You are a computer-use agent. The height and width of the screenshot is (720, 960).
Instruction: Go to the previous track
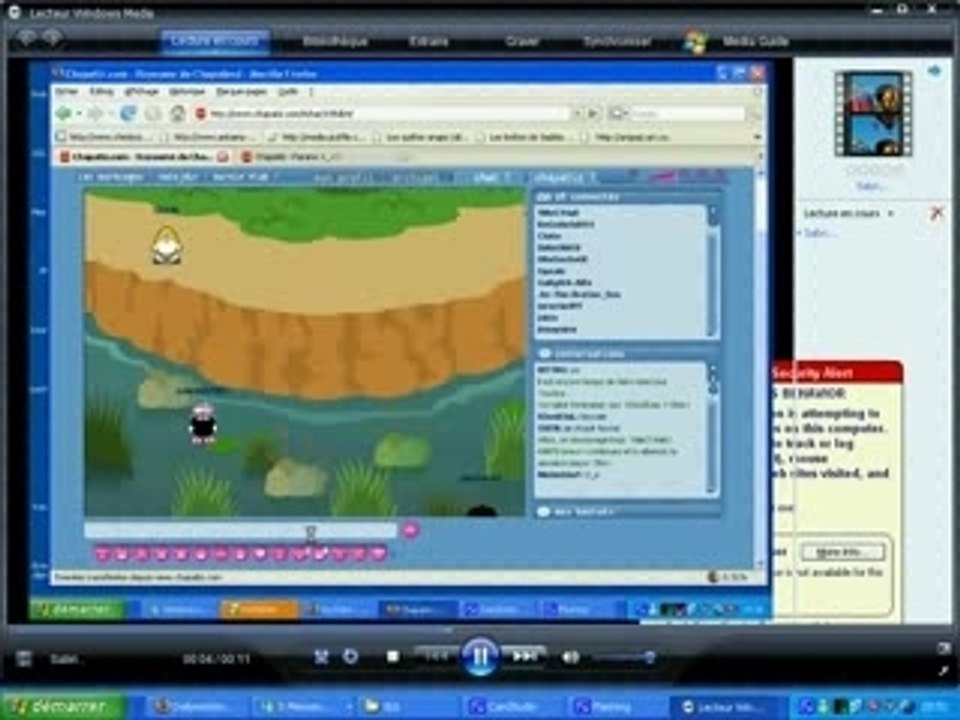pos(437,656)
